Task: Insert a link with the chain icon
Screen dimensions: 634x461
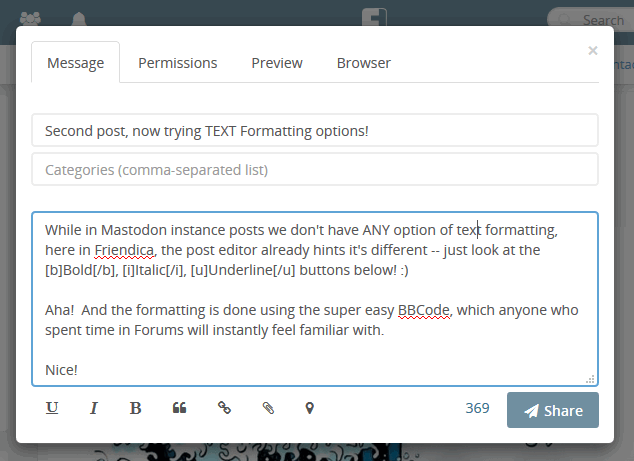Action: tap(224, 408)
